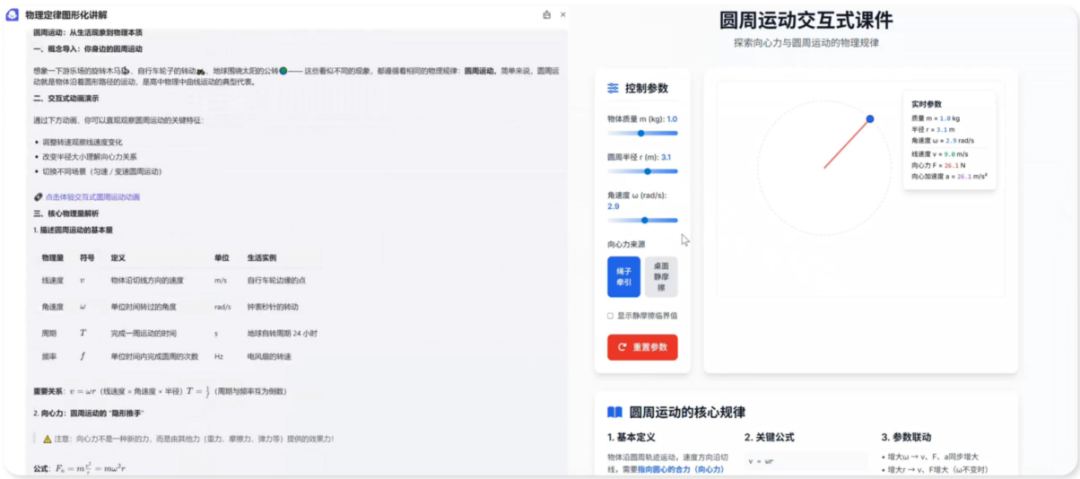Image resolution: width=1080 pixels, height=479 pixels.
Task: Click the 线速度 v = 9.0 m/s reading
Action: [x=940, y=154]
